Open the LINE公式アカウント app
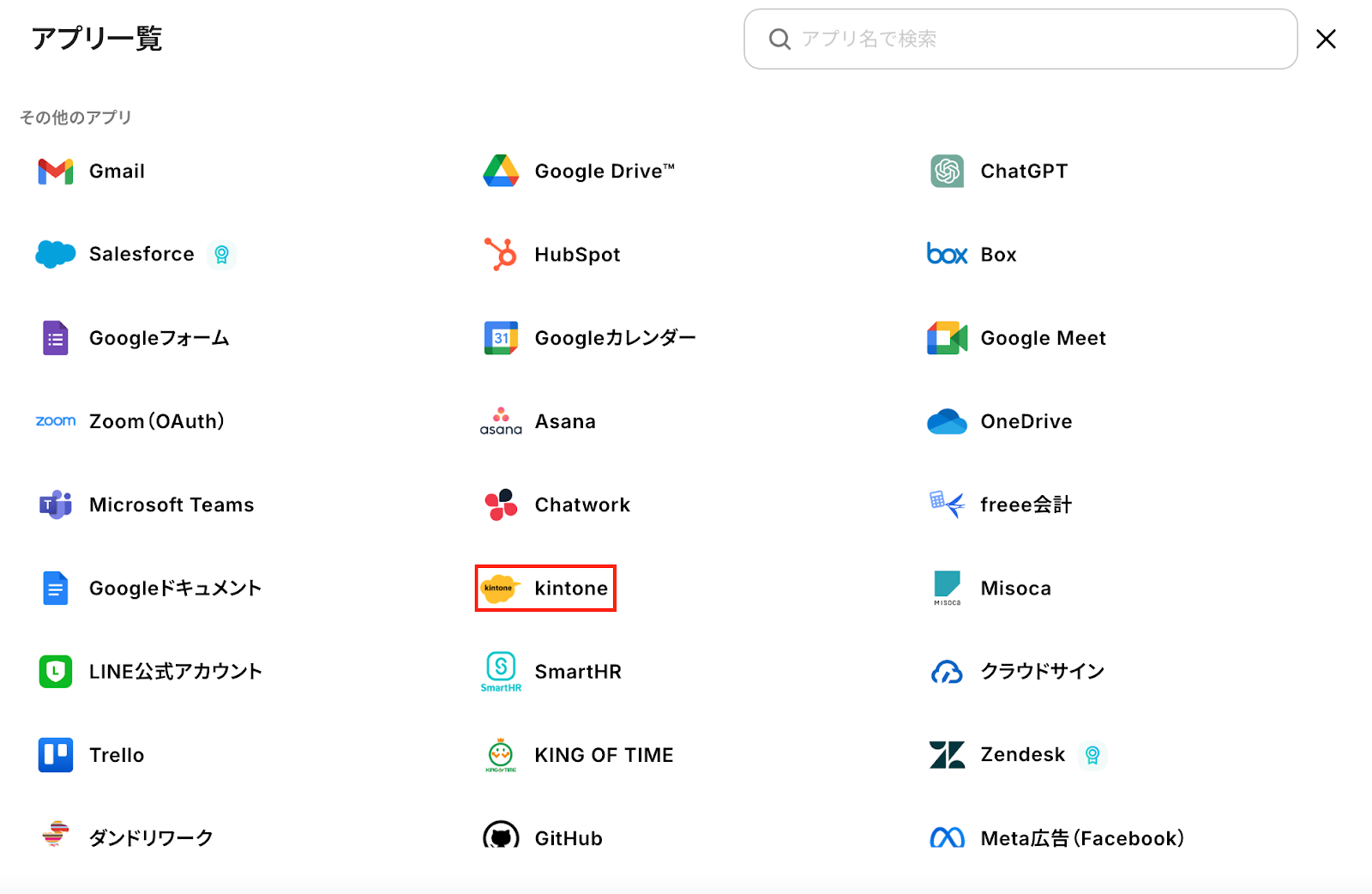1372x894 pixels. click(175, 672)
